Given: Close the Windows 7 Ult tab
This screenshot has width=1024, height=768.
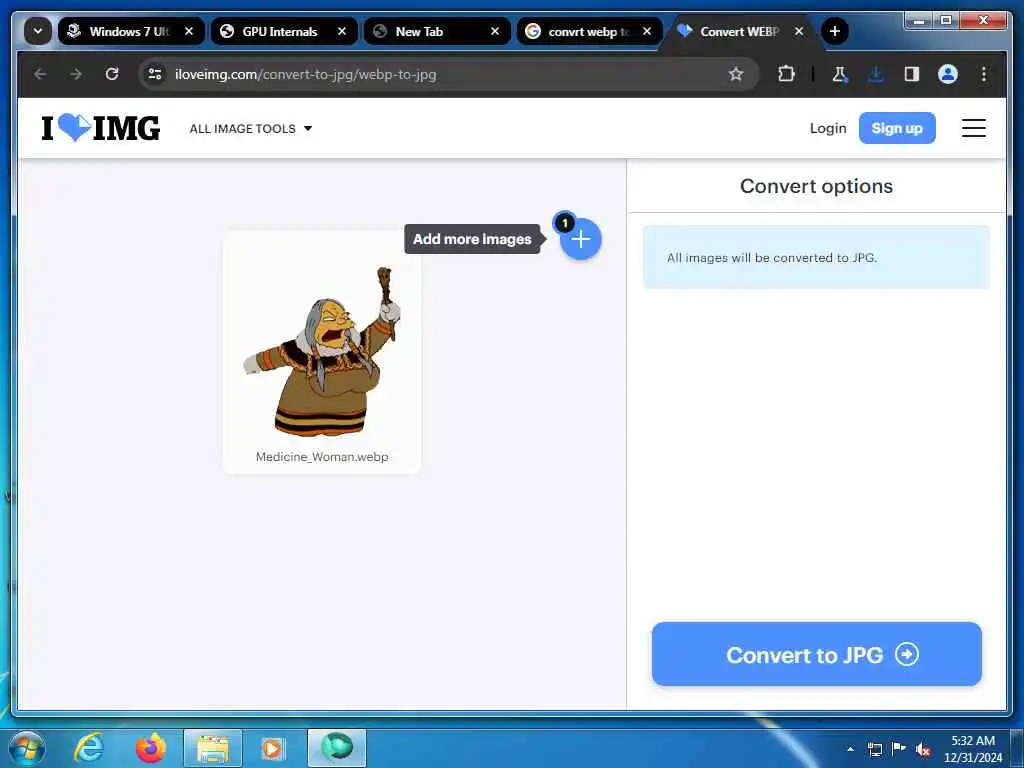Looking at the screenshot, I should pos(189,31).
